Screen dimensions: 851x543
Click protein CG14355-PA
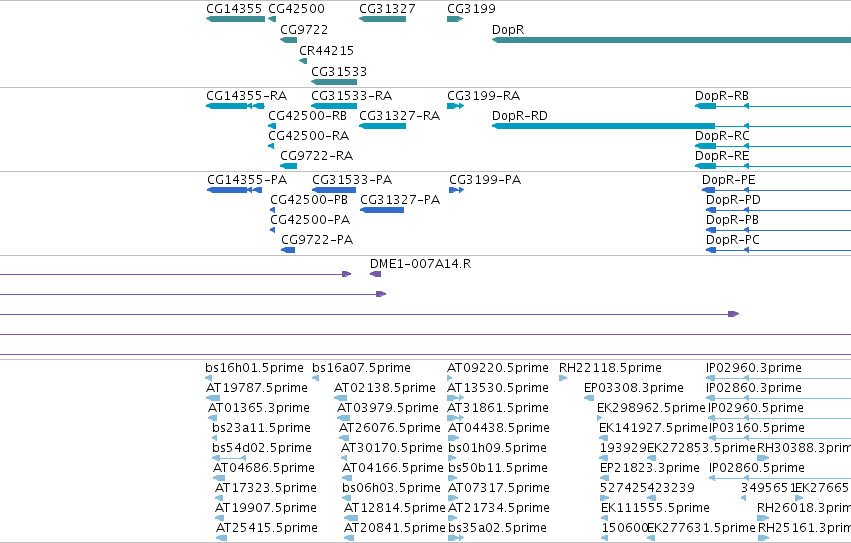pos(234,190)
